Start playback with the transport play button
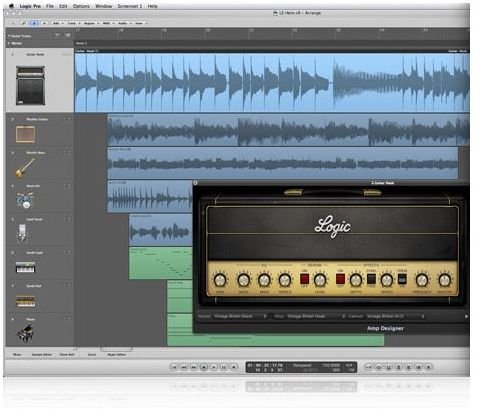 coord(214,367)
